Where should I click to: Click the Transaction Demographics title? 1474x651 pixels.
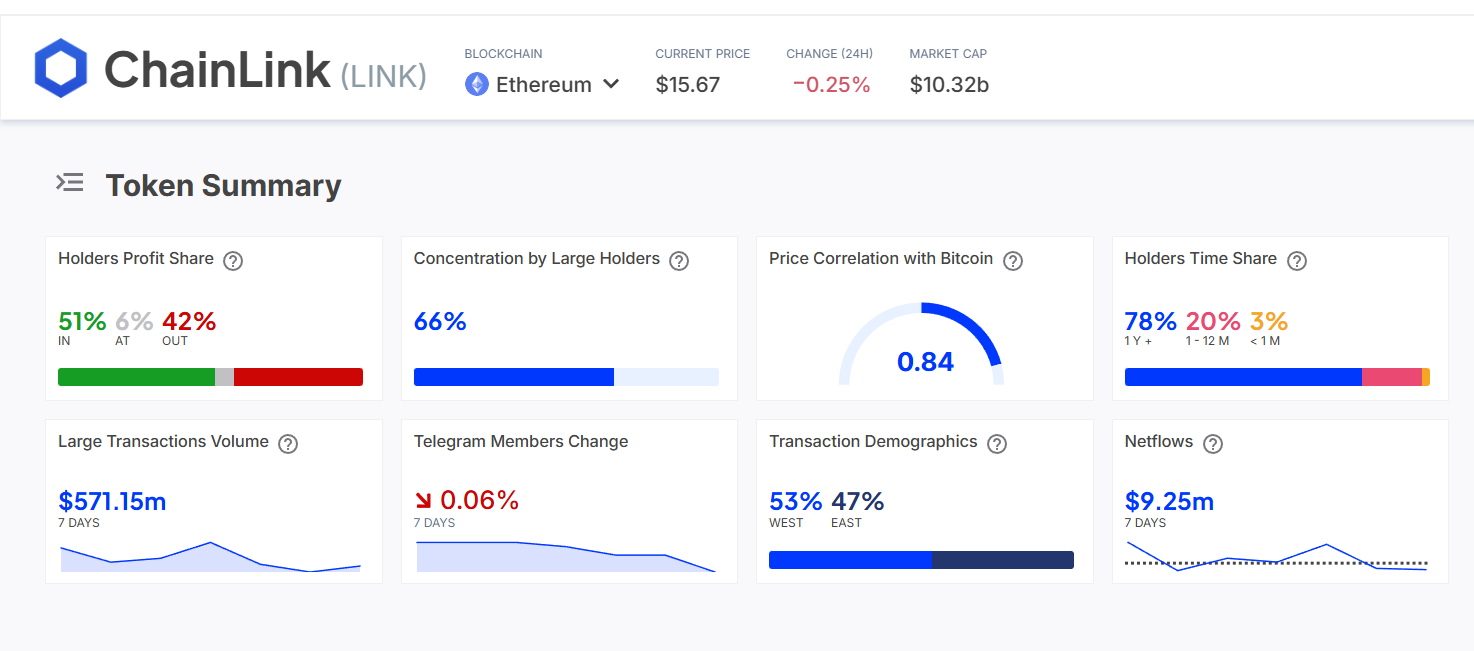[x=873, y=442]
